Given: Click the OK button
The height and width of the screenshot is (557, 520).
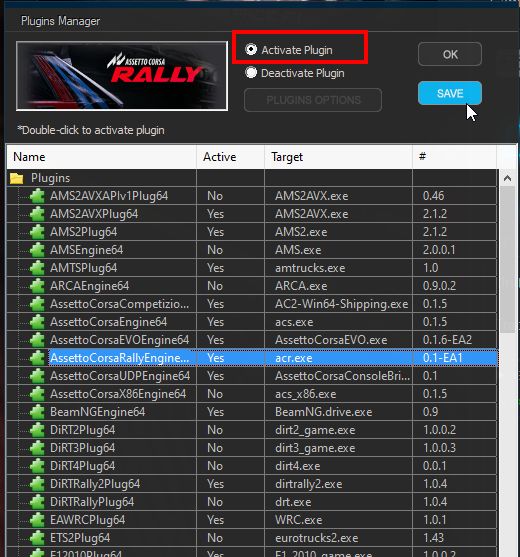Looking at the screenshot, I should click(x=450, y=54).
